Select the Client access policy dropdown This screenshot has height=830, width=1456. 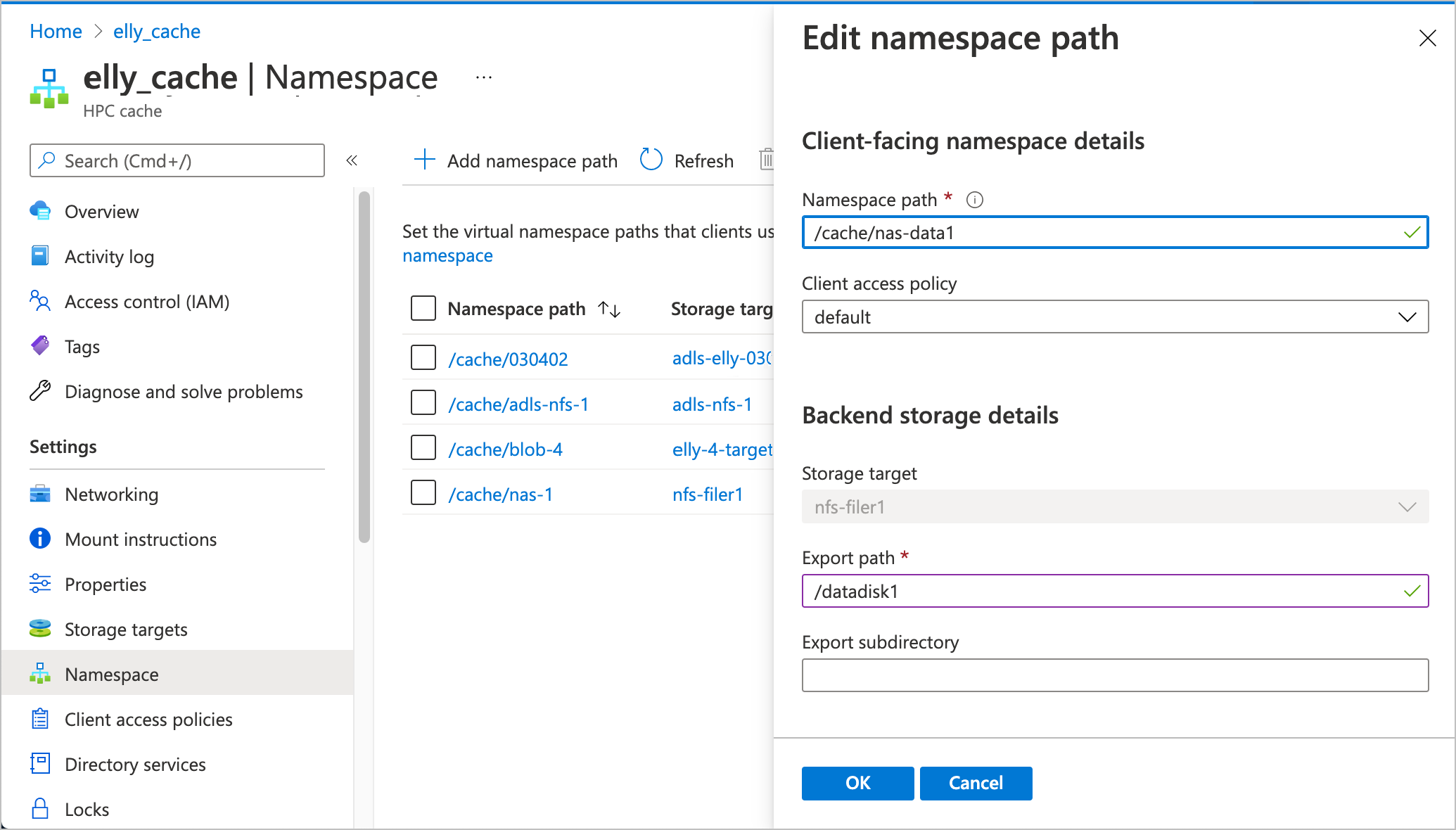[1116, 317]
